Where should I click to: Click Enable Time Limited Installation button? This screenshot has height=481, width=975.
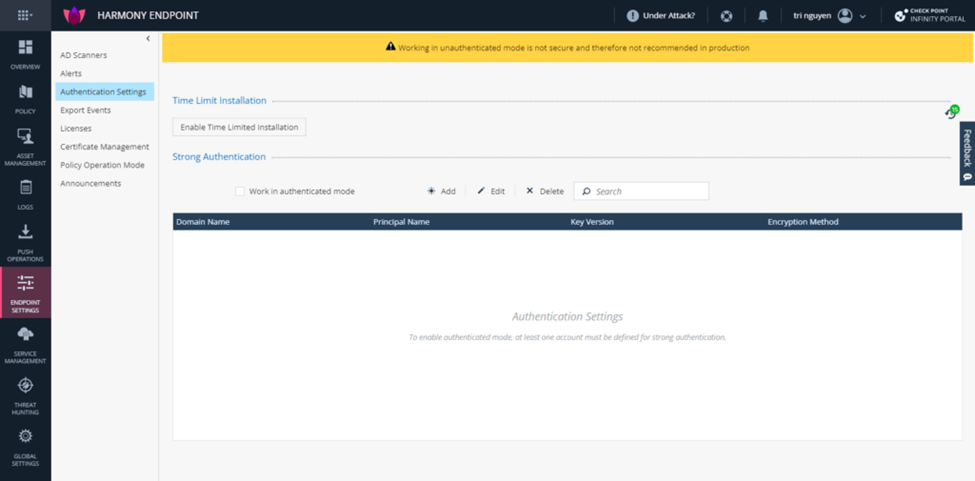pos(239,127)
